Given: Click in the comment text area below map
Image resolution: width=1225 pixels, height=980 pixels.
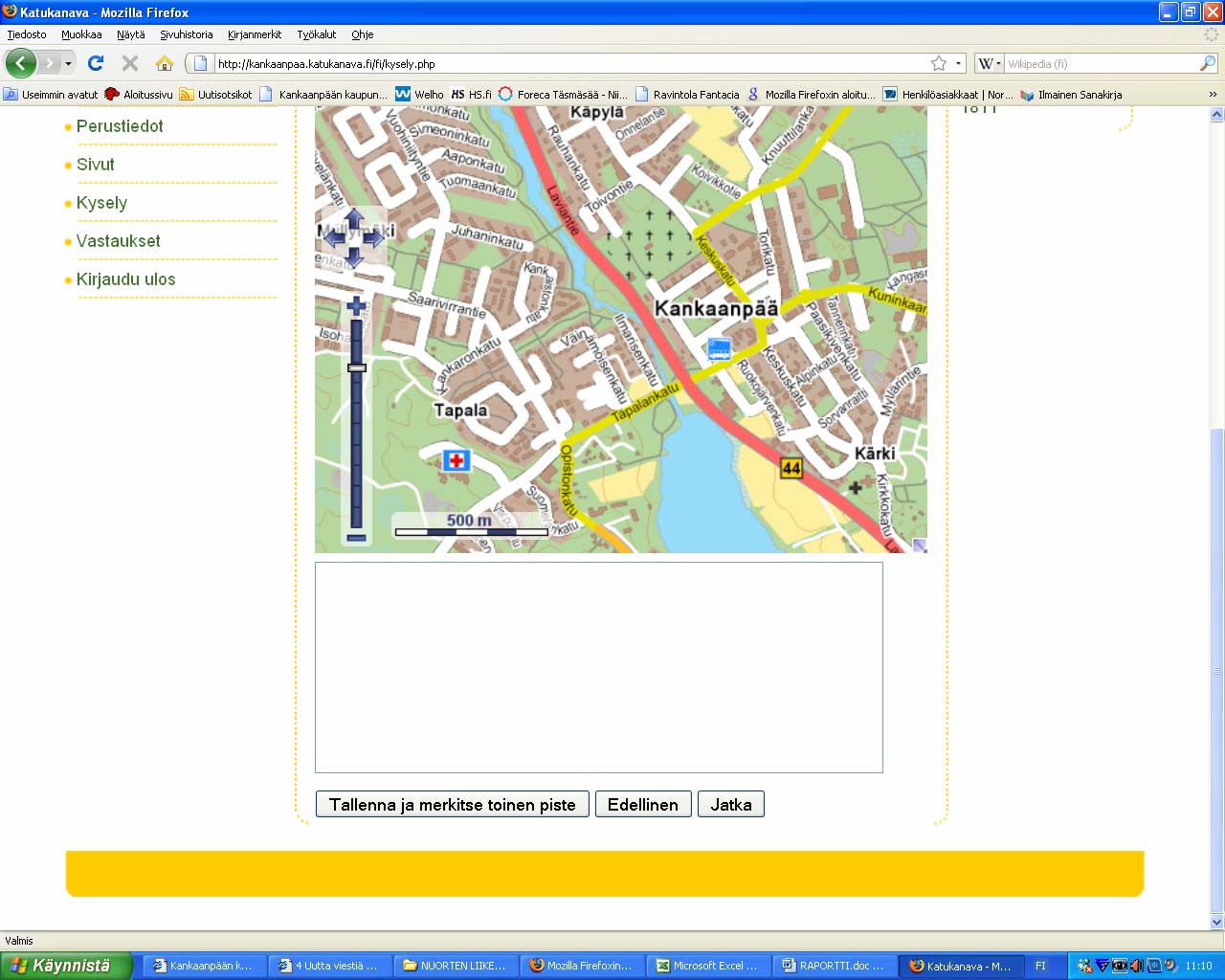Looking at the screenshot, I should click(x=599, y=667).
